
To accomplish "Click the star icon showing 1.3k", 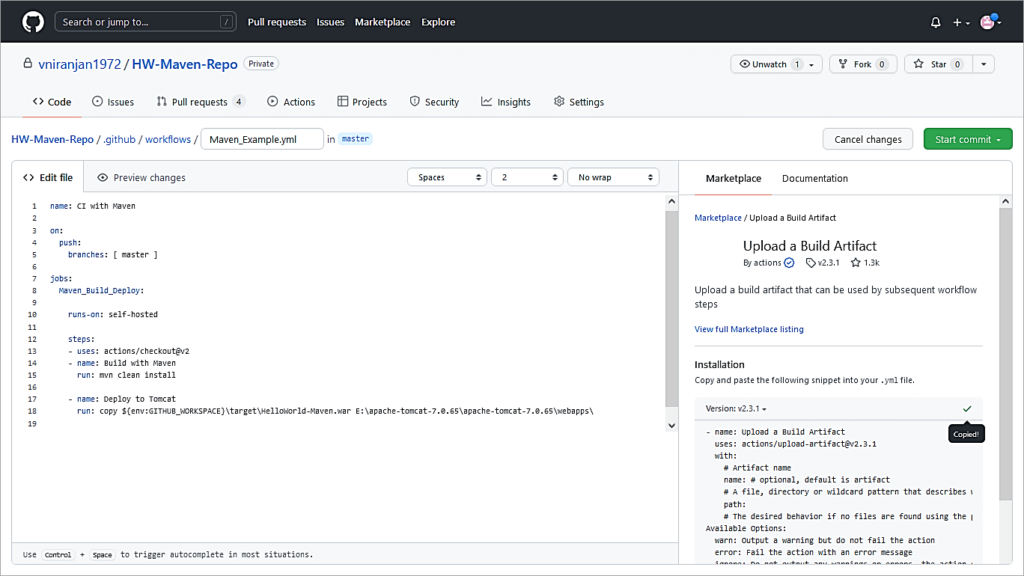I will tap(856, 263).
